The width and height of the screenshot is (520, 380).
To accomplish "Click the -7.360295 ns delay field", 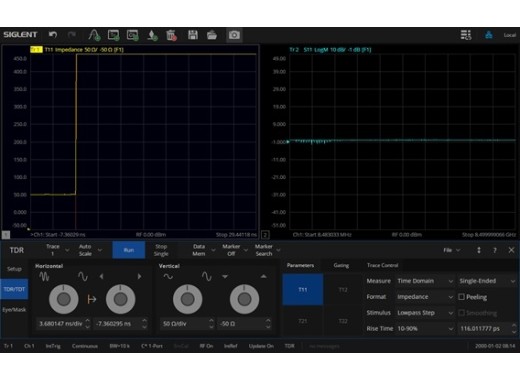I will (121, 324).
